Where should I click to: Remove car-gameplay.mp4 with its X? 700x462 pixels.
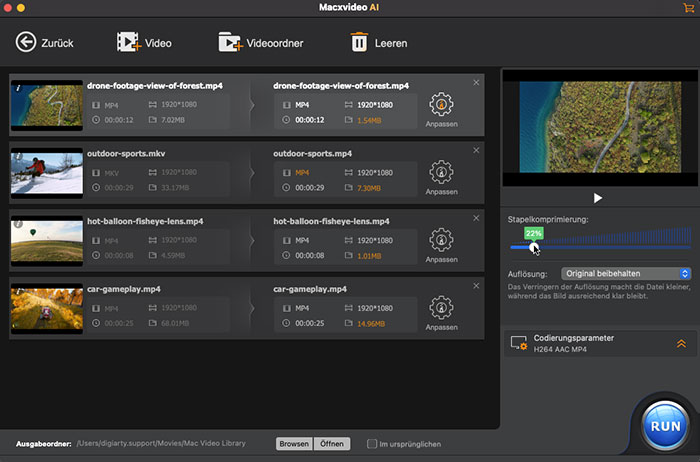click(476, 286)
